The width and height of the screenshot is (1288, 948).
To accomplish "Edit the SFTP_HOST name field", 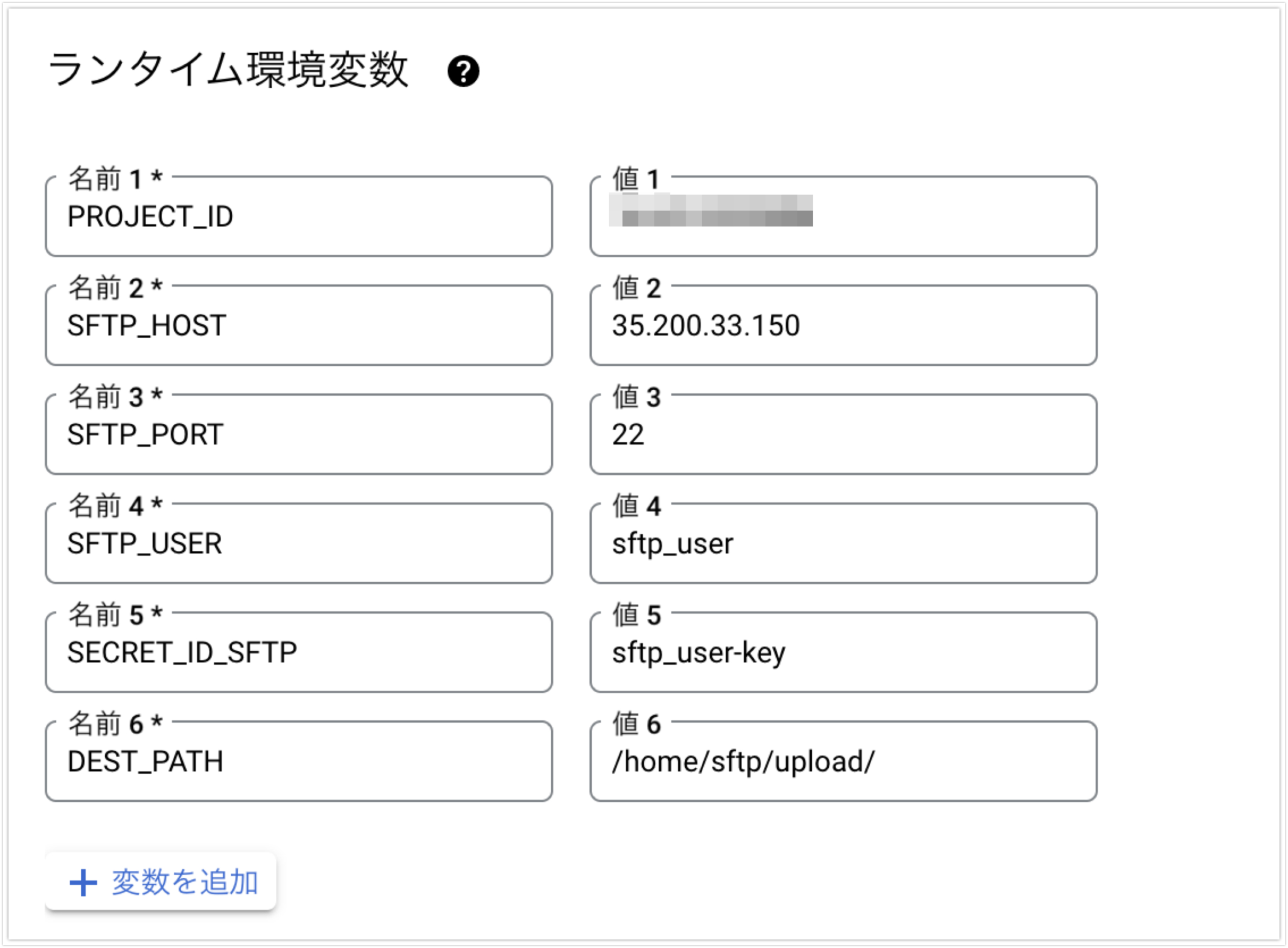I will point(299,325).
